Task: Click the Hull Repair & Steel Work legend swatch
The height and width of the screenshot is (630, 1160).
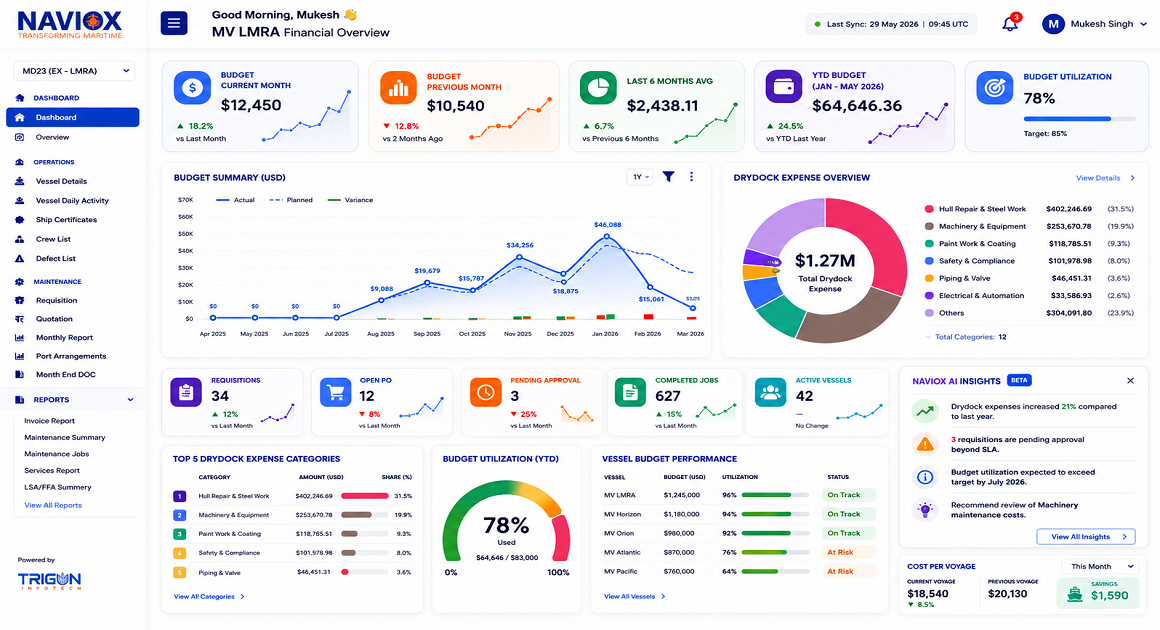Action: 929,209
